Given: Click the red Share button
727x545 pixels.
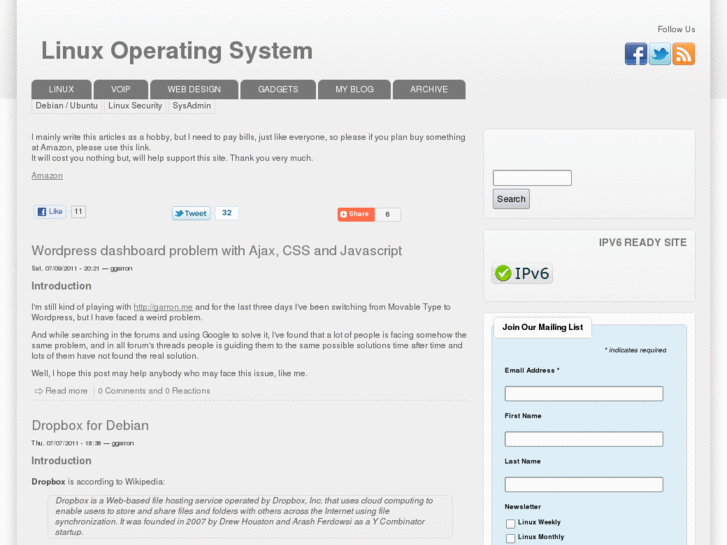Looking at the screenshot, I should (356, 214).
